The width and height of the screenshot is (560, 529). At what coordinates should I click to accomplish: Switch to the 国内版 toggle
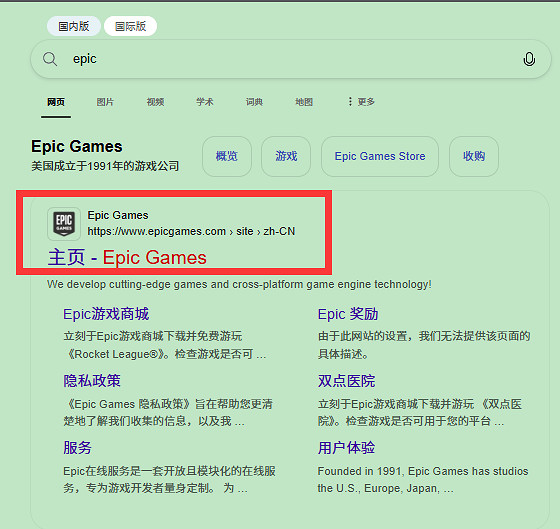[x=74, y=26]
